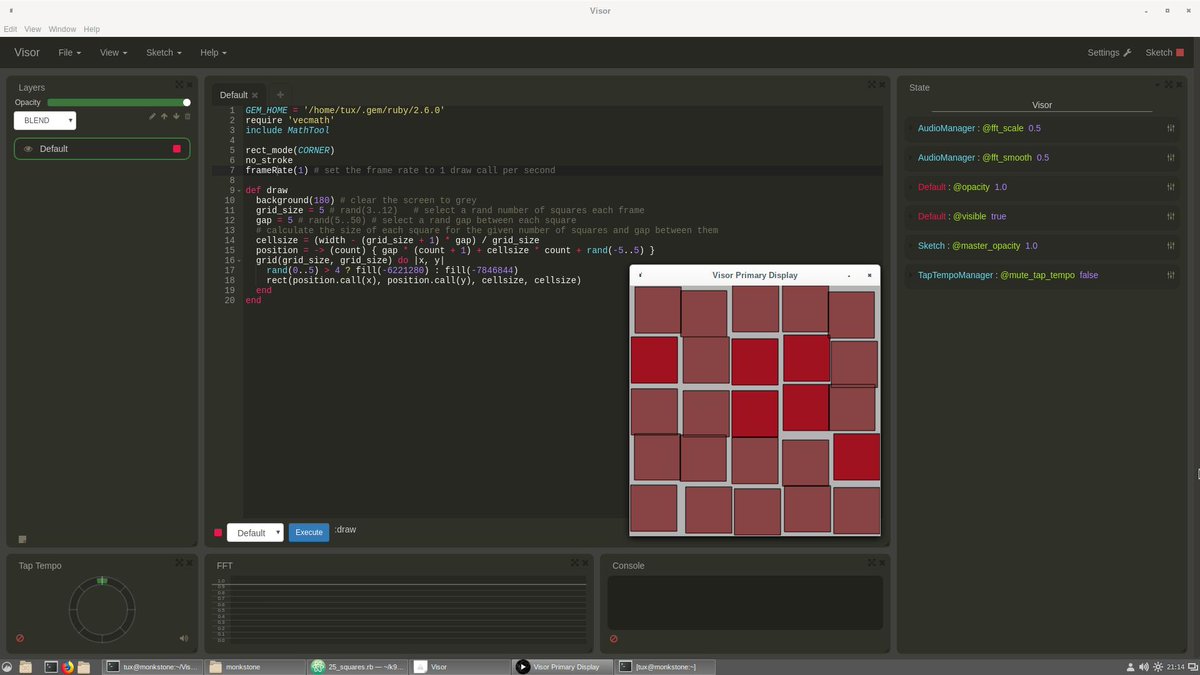Open the Help dropdown in the navbar
The width and height of the screenshot is (1200, 675).
213,52
